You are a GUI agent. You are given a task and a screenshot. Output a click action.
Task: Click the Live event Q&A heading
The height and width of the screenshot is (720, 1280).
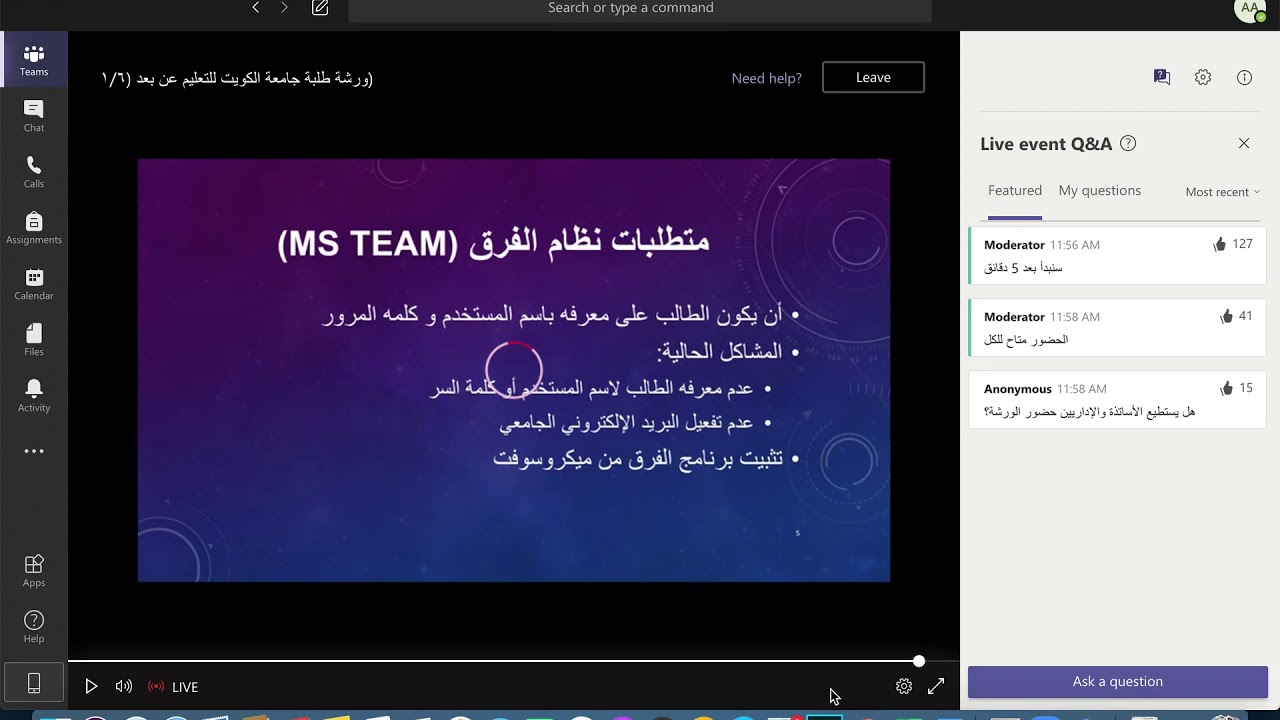pos(1046,144)
